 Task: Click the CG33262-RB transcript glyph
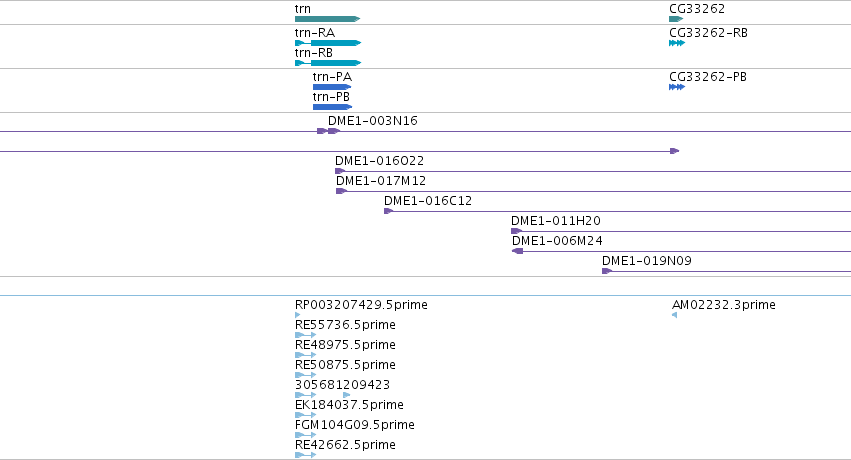[677, 43]
